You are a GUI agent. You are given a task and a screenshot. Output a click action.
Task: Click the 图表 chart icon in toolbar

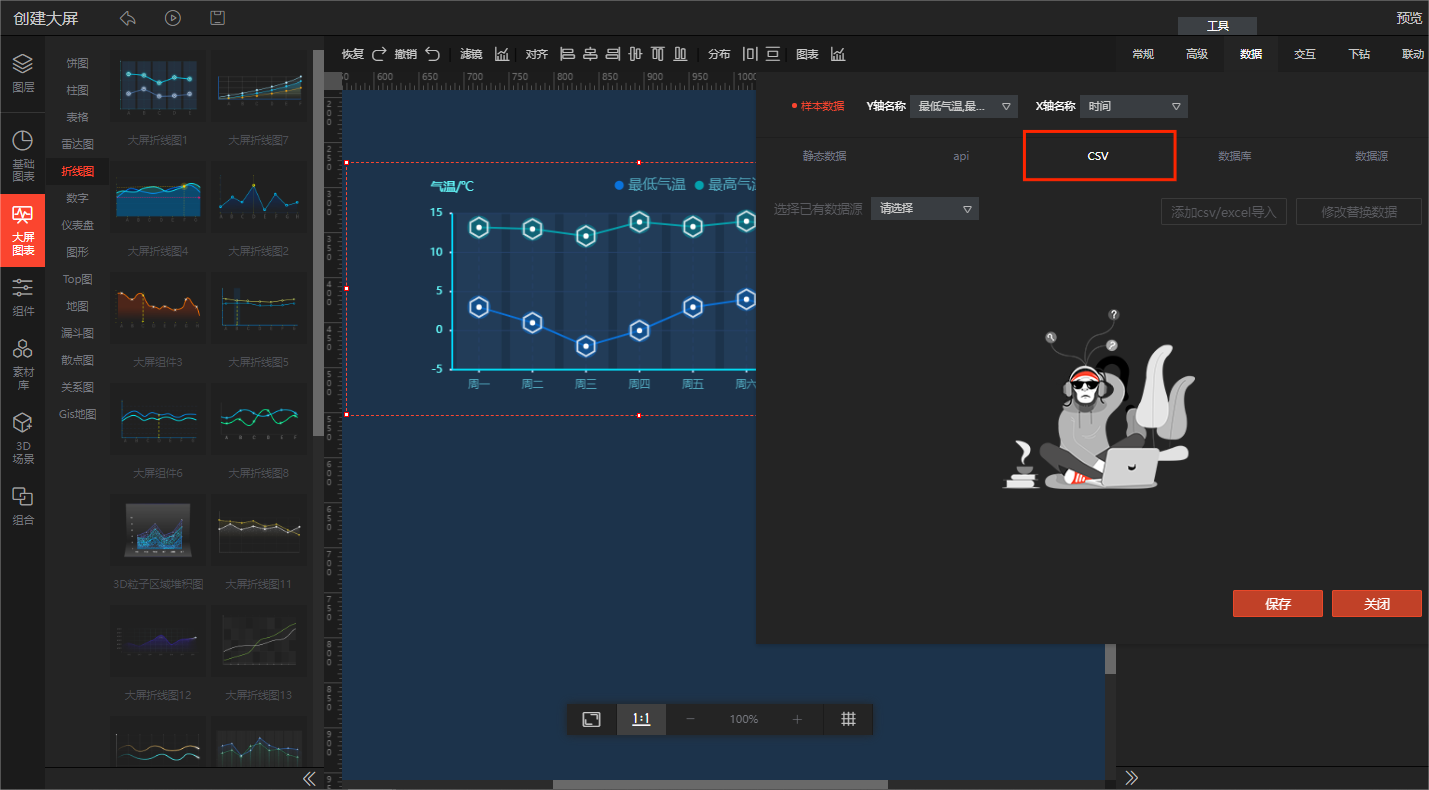[838, 54]
